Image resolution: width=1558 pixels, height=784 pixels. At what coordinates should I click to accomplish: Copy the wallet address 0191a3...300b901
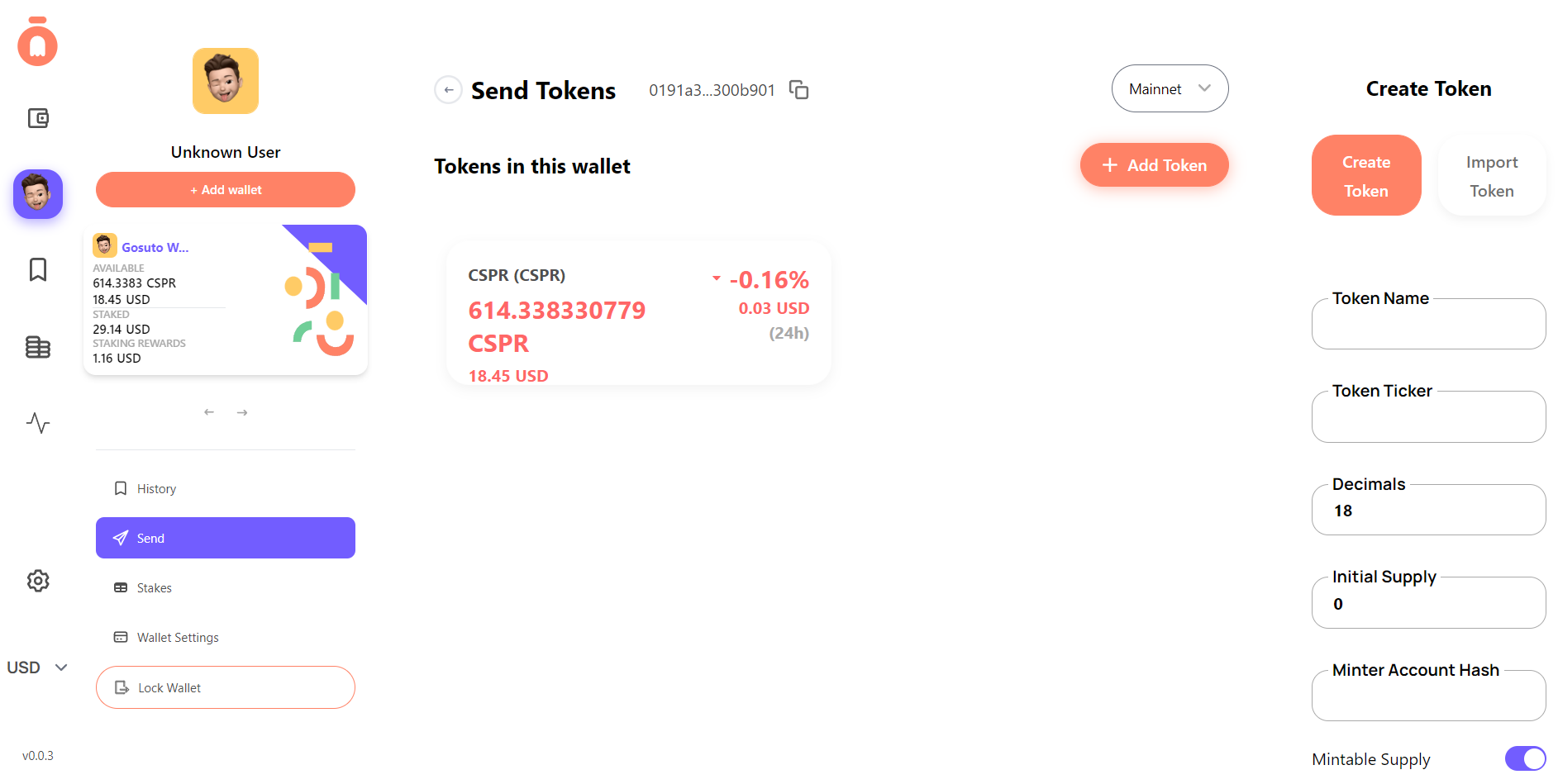point(798,89)
